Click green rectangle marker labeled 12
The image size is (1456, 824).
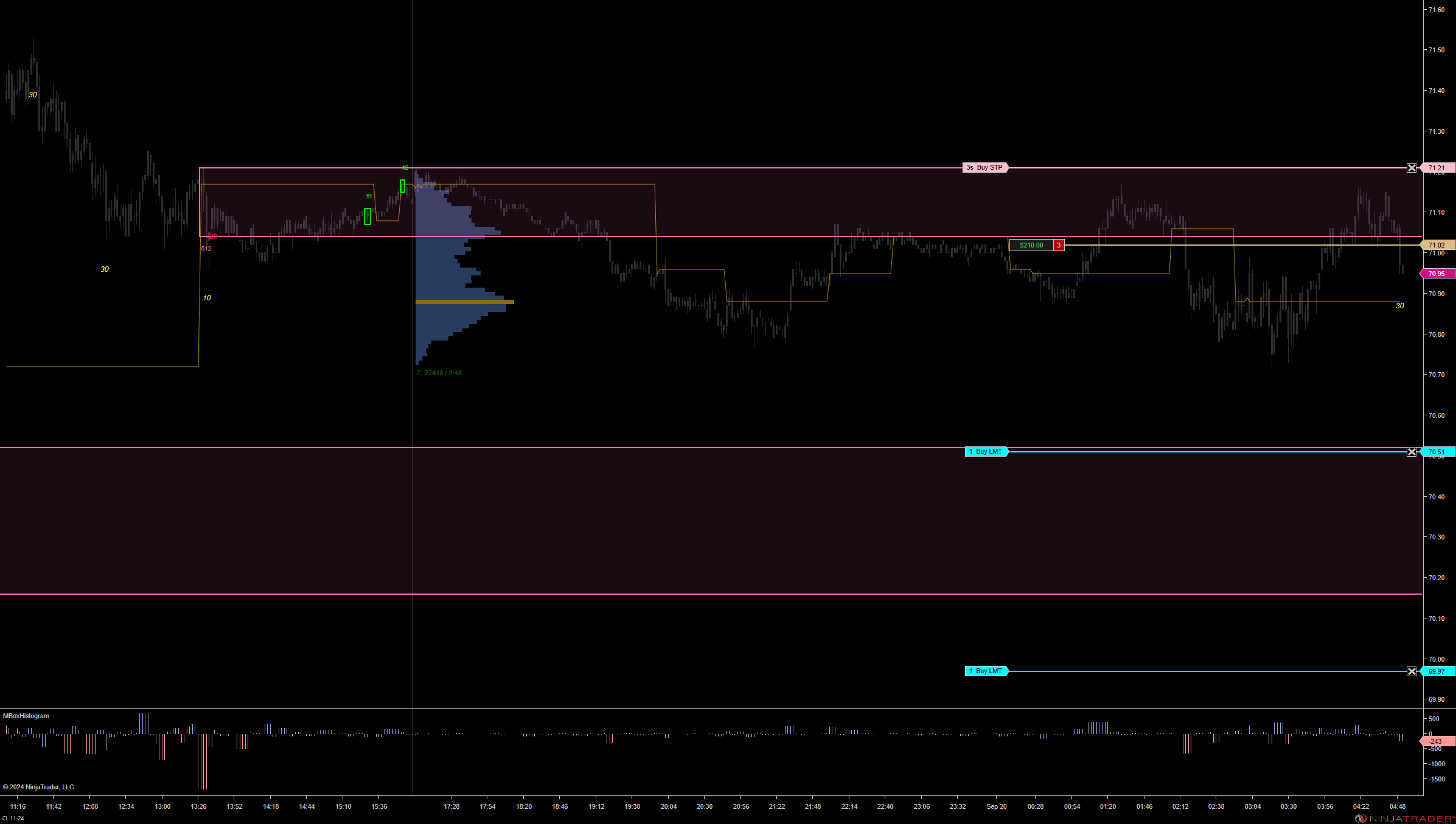pyautogui.click(x=402, y=186)
